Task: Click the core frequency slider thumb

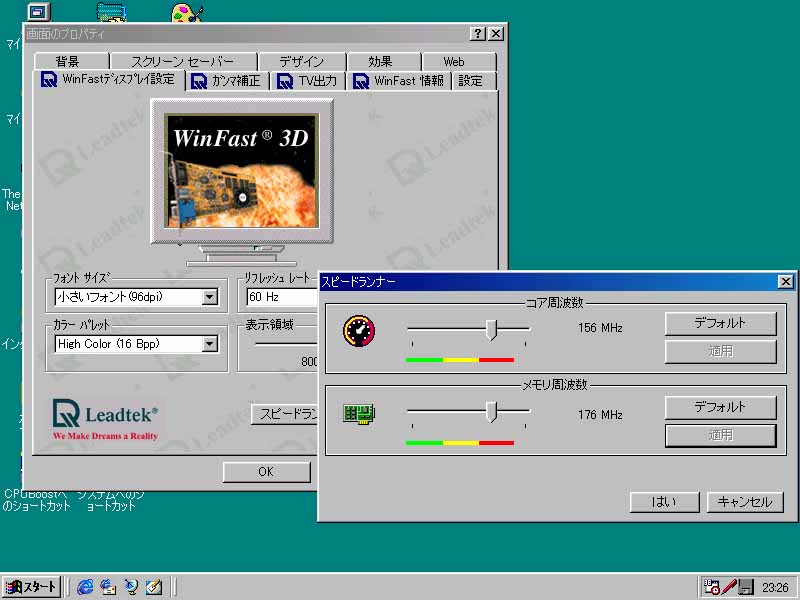Action: pyautogui.click(x=491, y=330)
